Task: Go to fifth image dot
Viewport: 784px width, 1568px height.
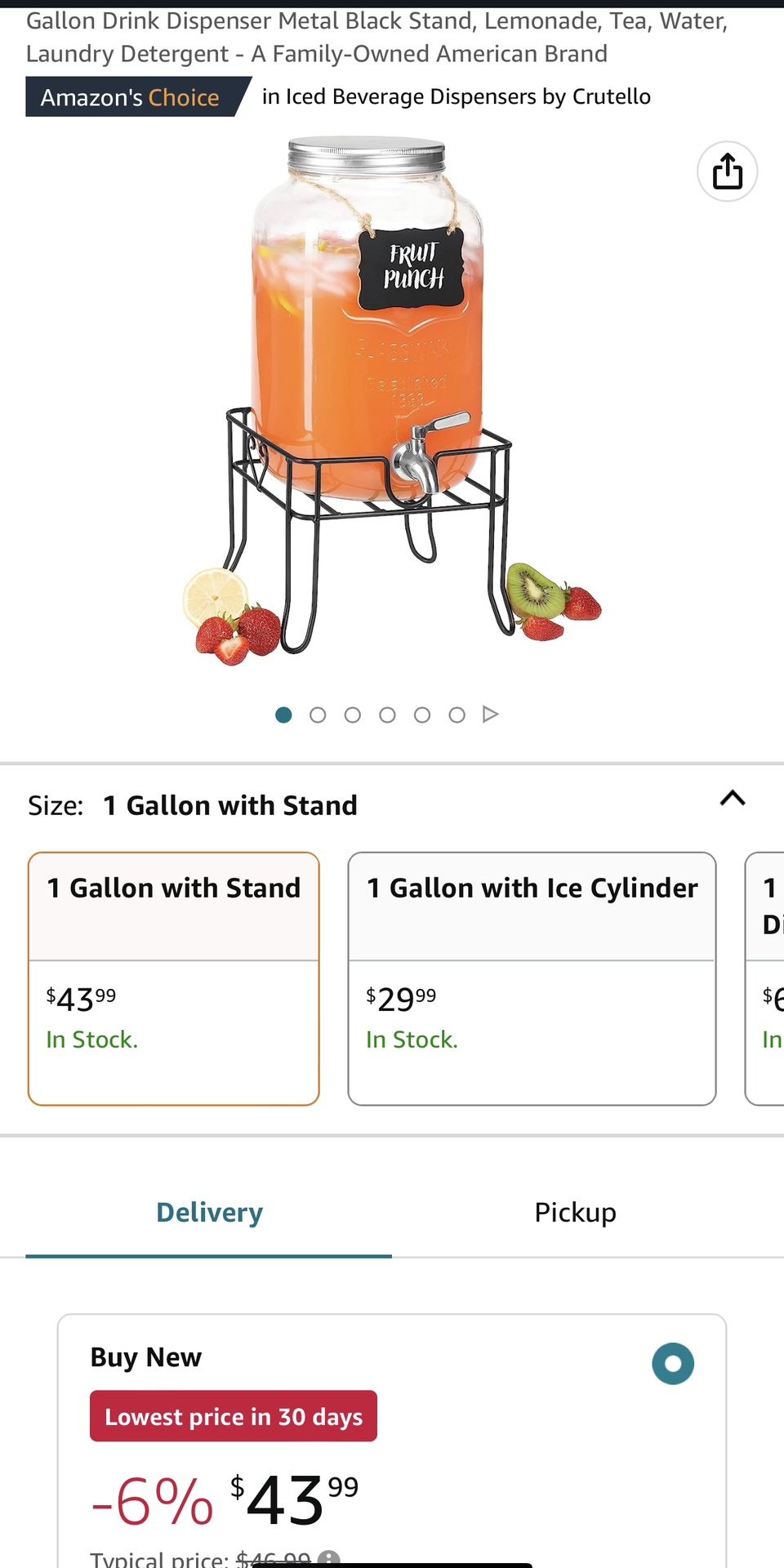Action: pos(422,715)
